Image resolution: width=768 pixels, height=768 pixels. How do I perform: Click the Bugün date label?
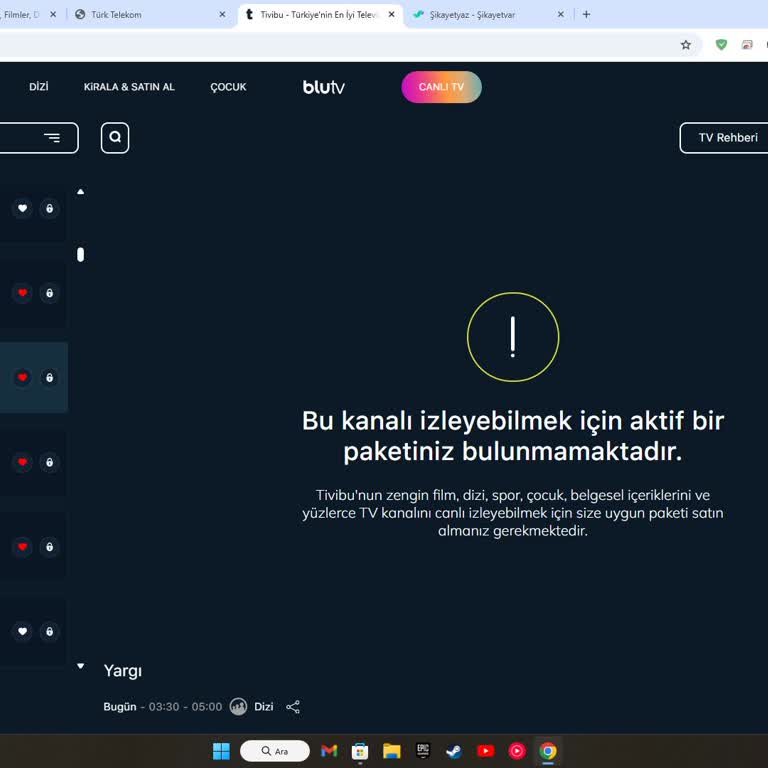click(120, 707)
